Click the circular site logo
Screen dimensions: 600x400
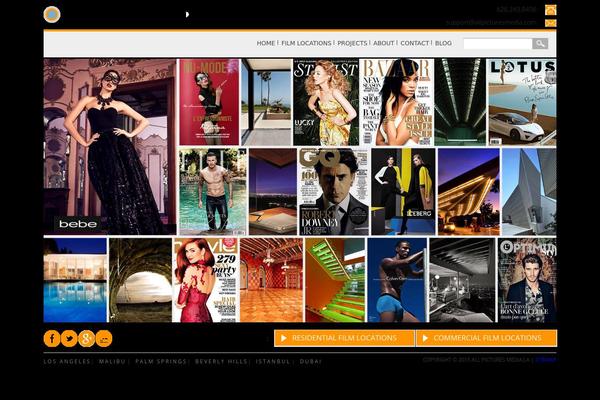click(x=52, y=15)
